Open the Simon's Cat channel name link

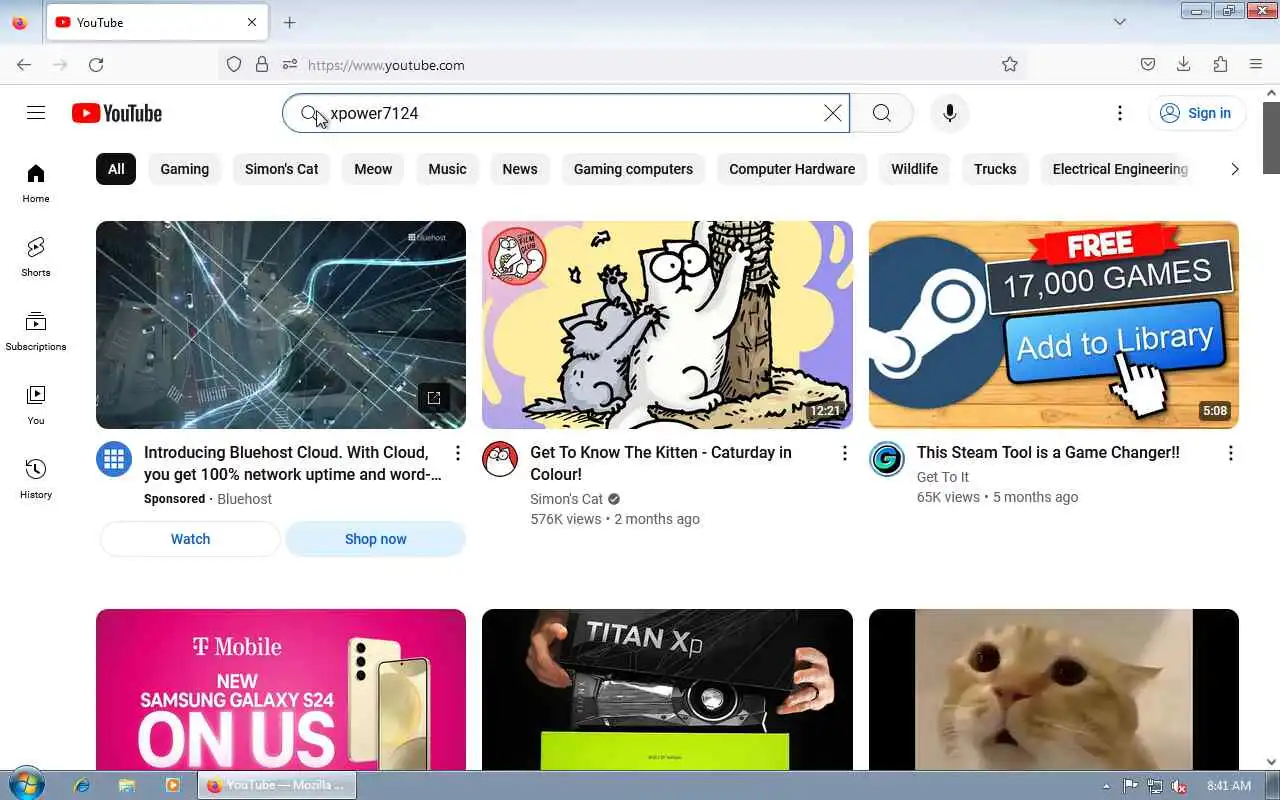pos(567,499)
